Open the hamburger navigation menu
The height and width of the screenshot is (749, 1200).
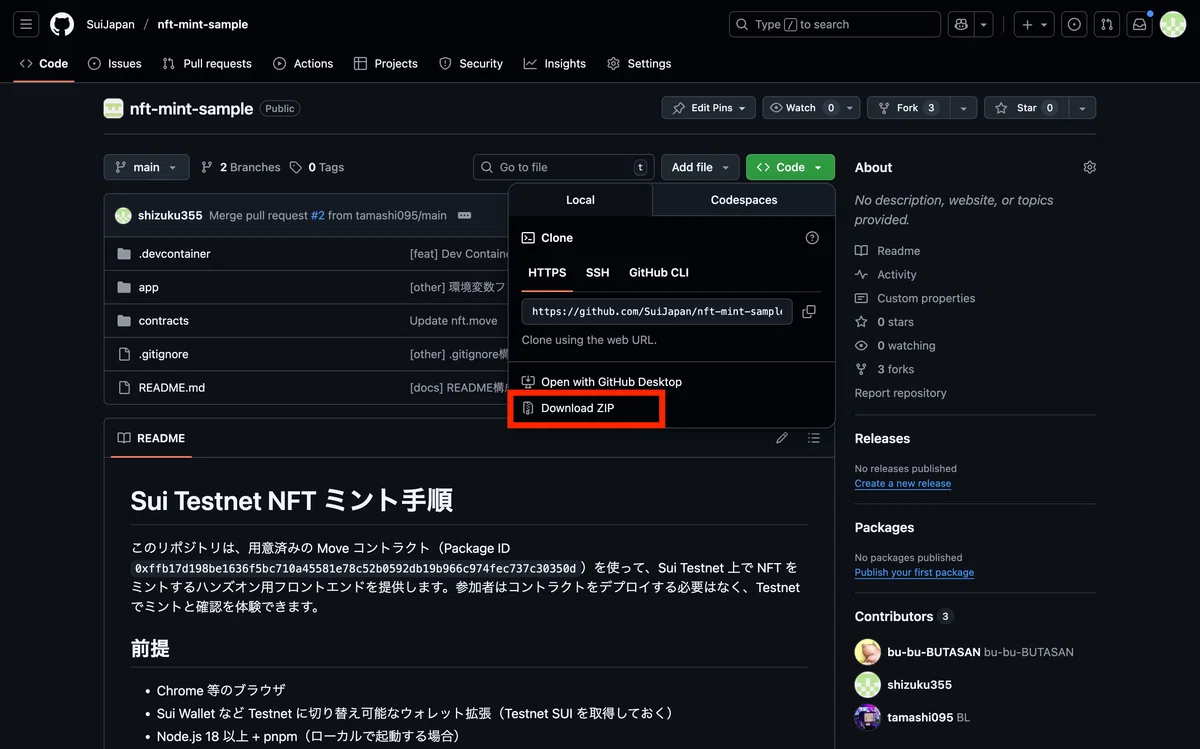click(x=27, y=24)
